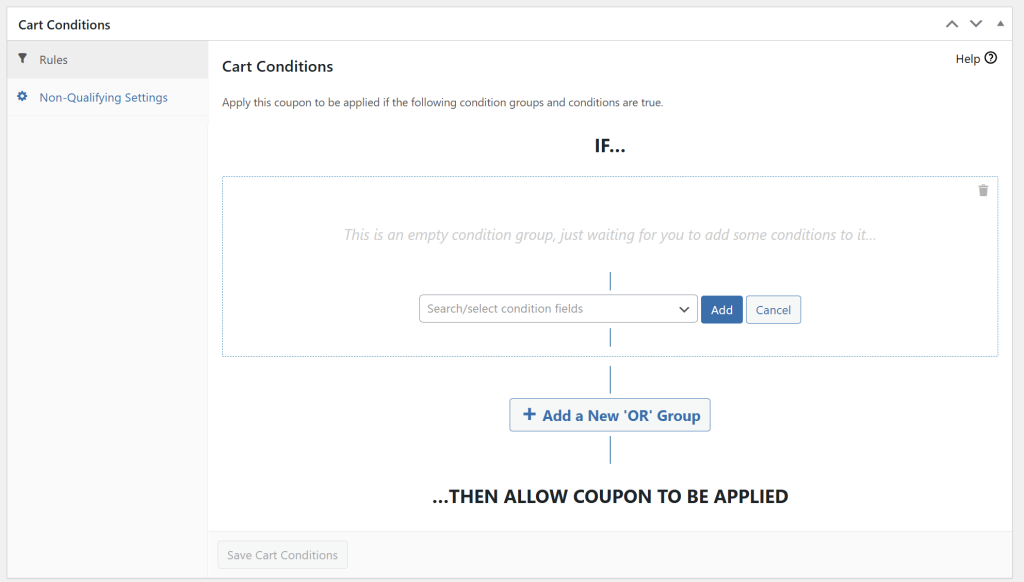The width and height of the screenshot is (1024, 582).
Task: Open the Search/select condition fields dropdown
Action: tap(557, 308)
